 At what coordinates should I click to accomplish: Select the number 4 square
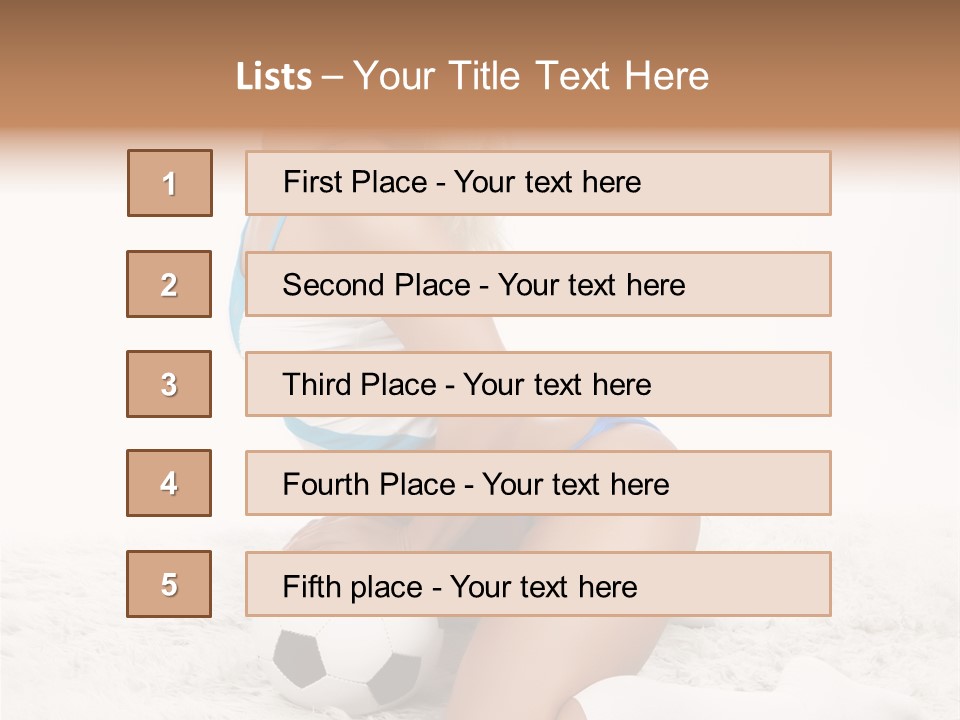pos(169,483)
